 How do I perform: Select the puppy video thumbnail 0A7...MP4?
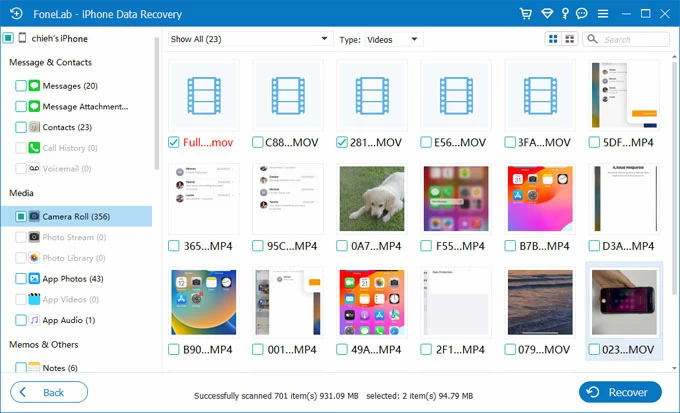pyautogui.click(x=371, y=198)
